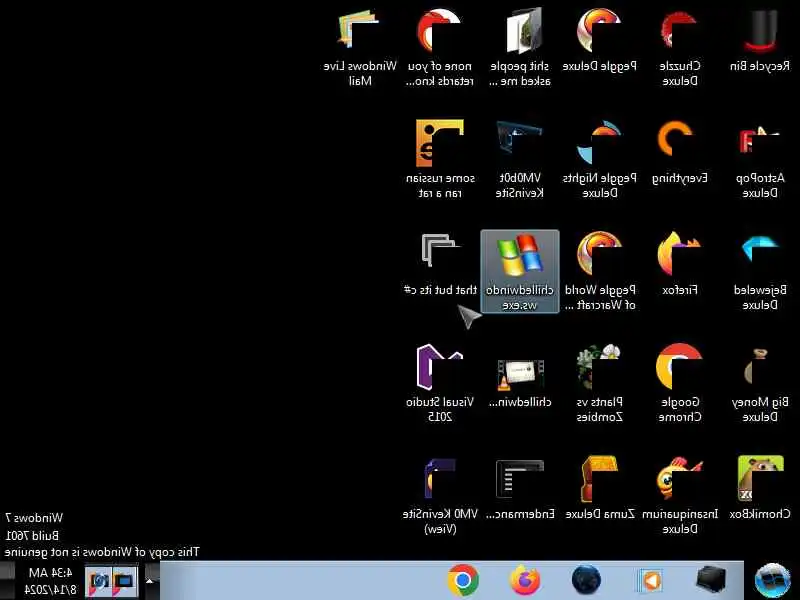Image resolution: width=800 pixels, height=600 pixels.
Task: Select the 'none of you retards kno...' shortcut
Action: (440, 47)
